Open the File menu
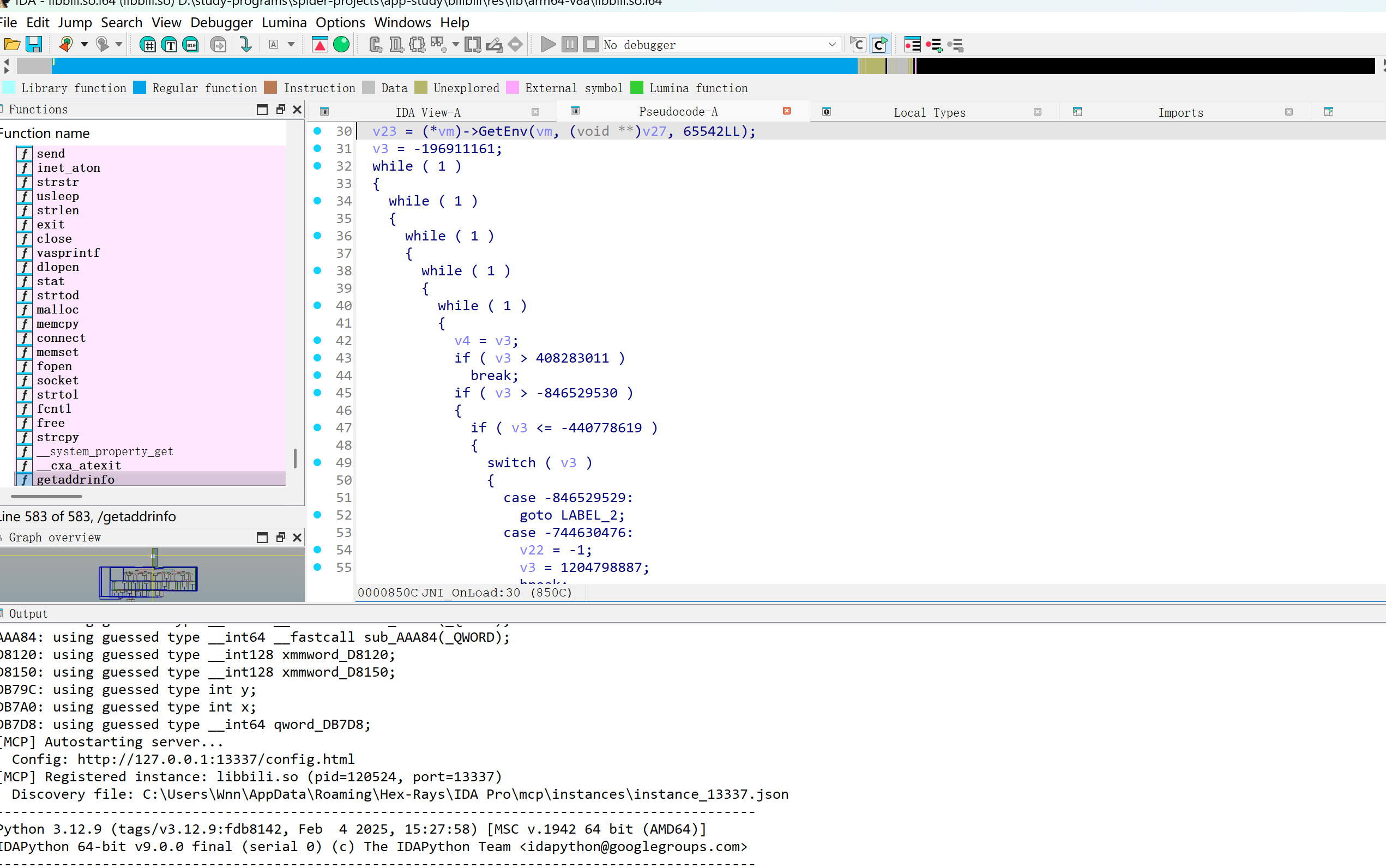 coord(8,22)
